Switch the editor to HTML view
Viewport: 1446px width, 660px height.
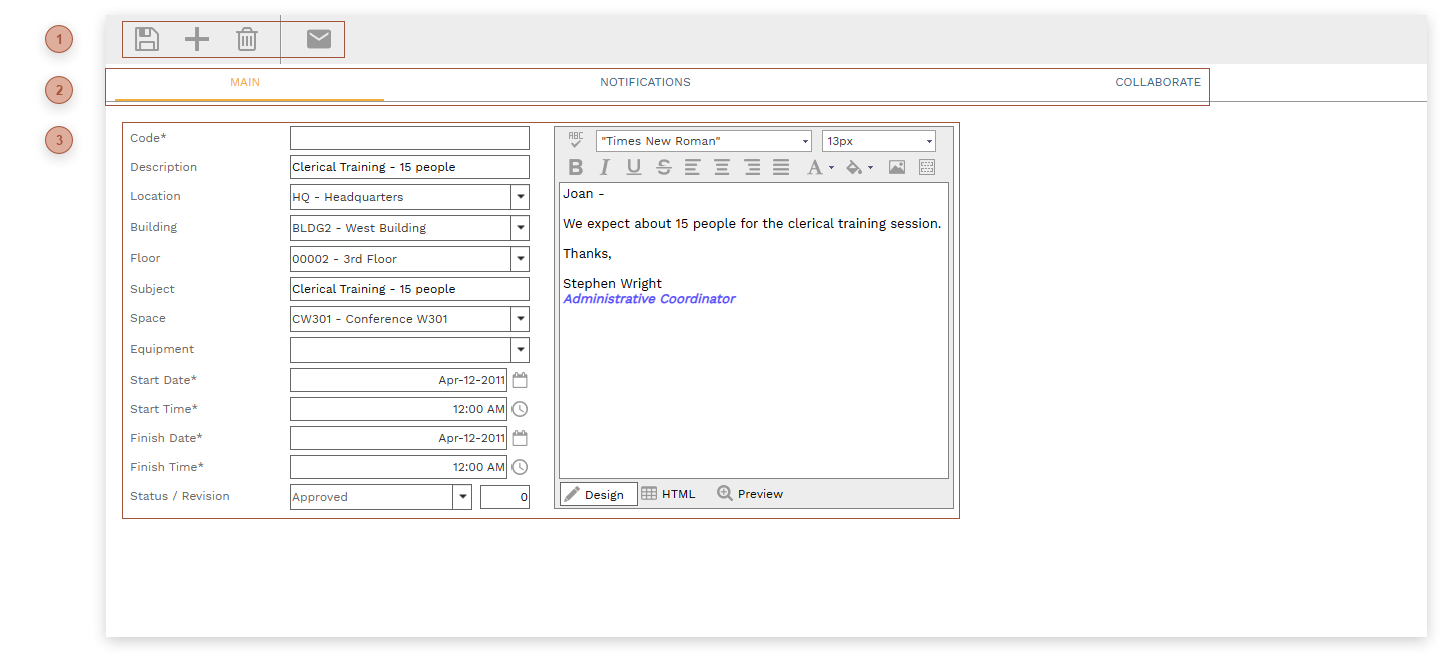tap(668, 494)
